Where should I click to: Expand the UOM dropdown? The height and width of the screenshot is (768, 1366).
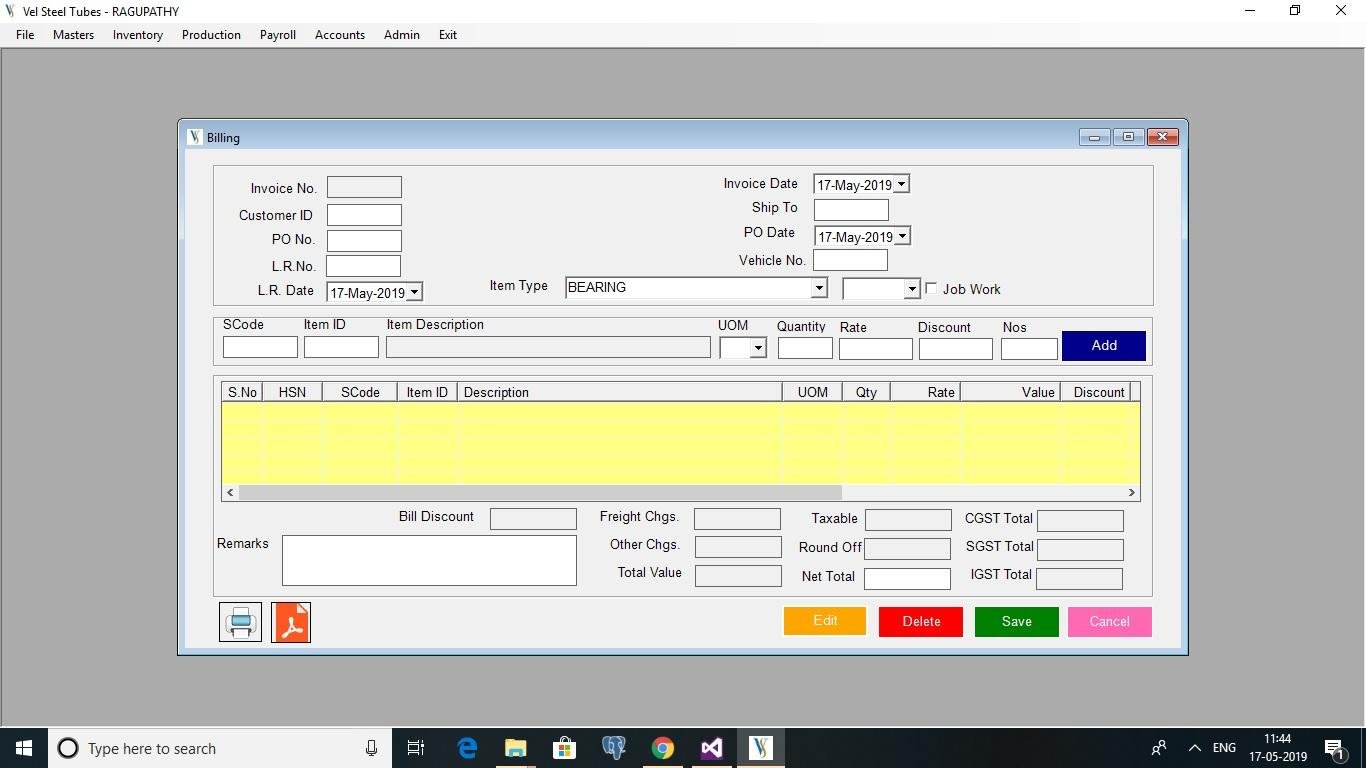tap(758, 348)
